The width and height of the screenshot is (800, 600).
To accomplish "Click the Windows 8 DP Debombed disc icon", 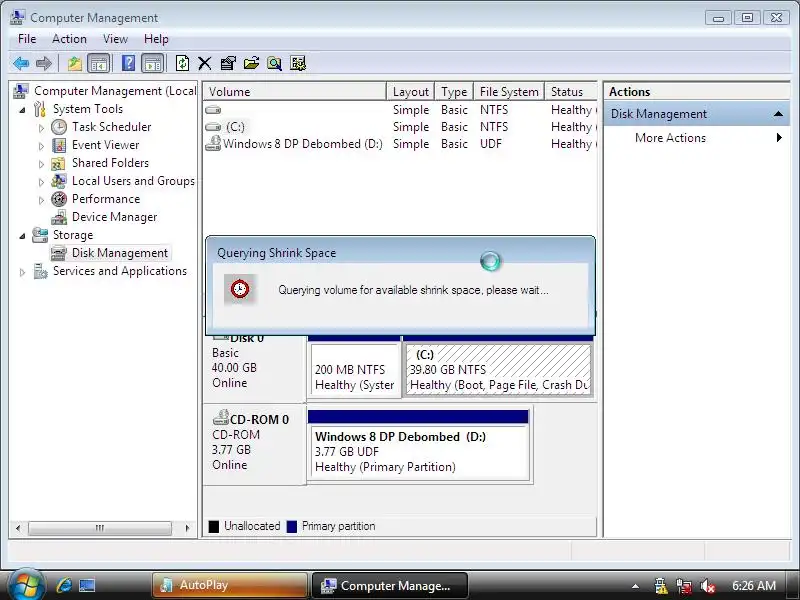I will 213,143.
